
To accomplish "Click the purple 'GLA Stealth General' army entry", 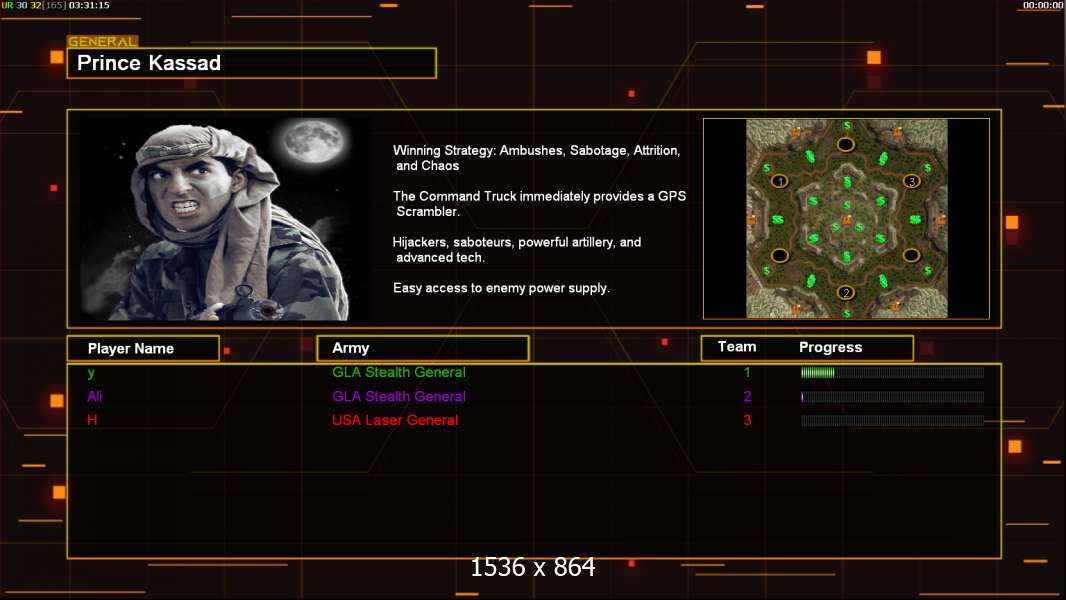I will pos(399,396).
